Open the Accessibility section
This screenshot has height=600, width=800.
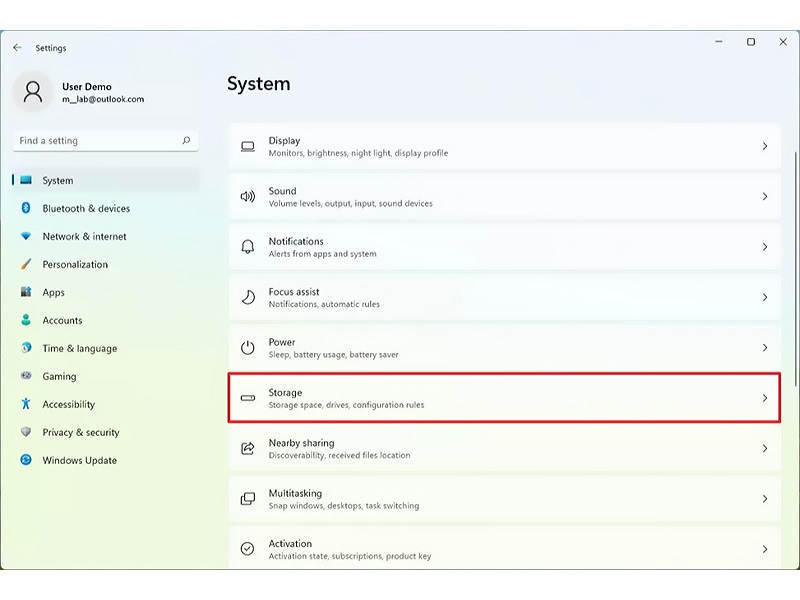pyautogui.click(x=106, y=404)
